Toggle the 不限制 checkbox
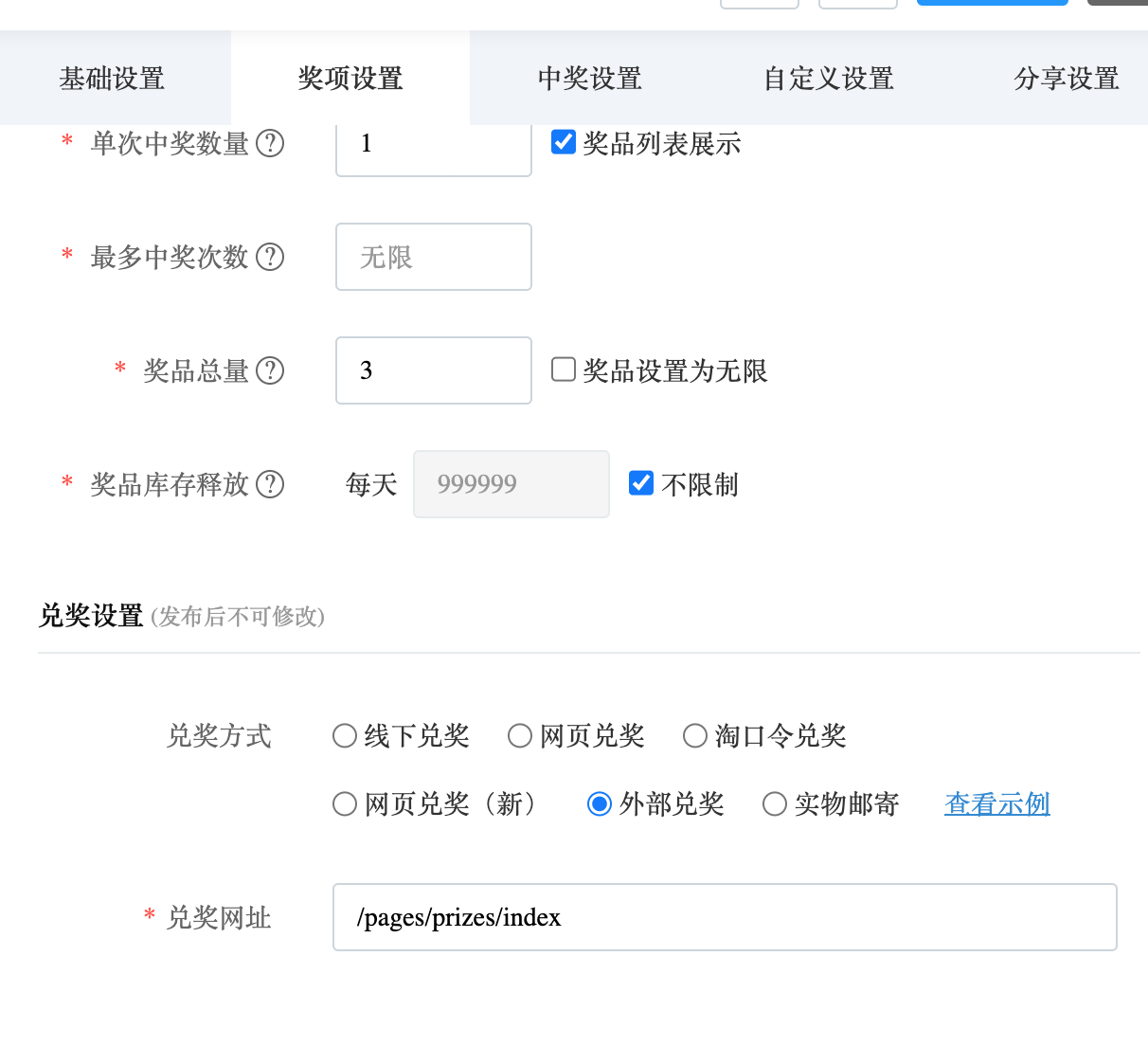 pos(641,483)
